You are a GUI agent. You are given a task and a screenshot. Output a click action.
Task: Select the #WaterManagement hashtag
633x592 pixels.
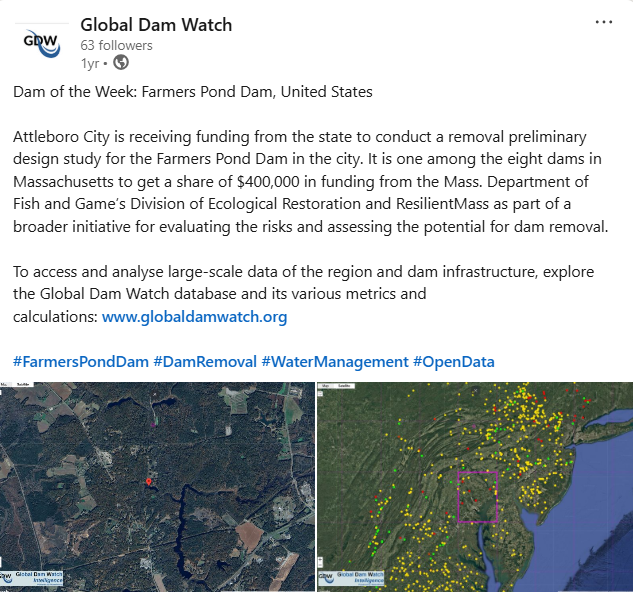point(334,361)
